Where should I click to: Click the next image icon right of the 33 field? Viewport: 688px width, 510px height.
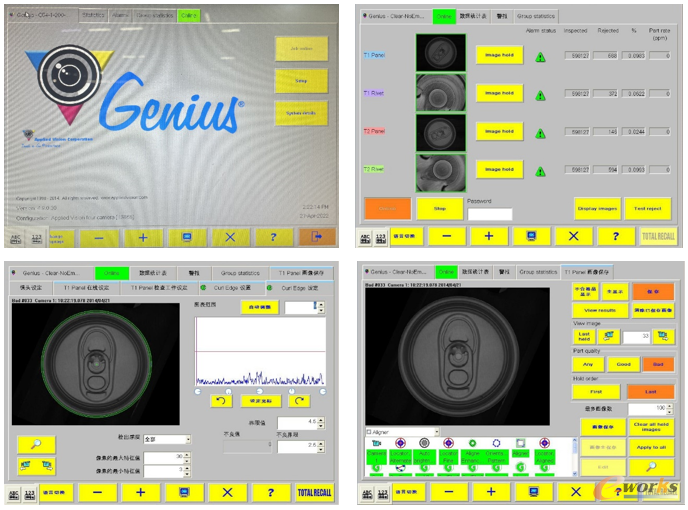tap(663, 337)
